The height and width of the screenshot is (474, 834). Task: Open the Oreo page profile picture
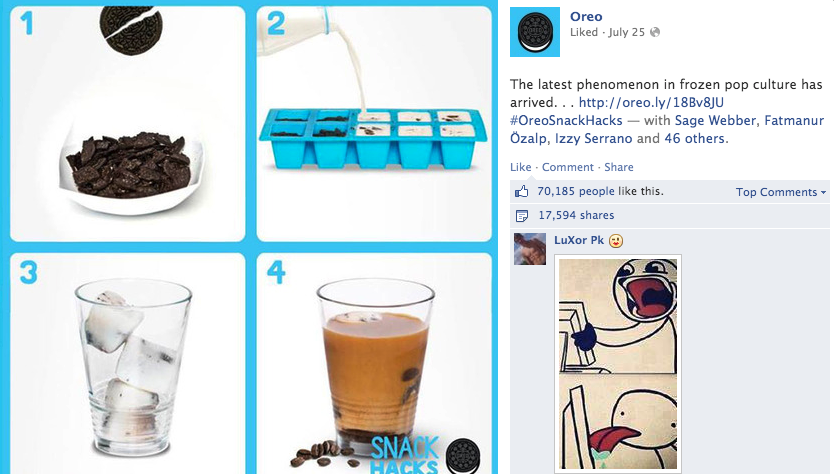click(x=535, y=32)
